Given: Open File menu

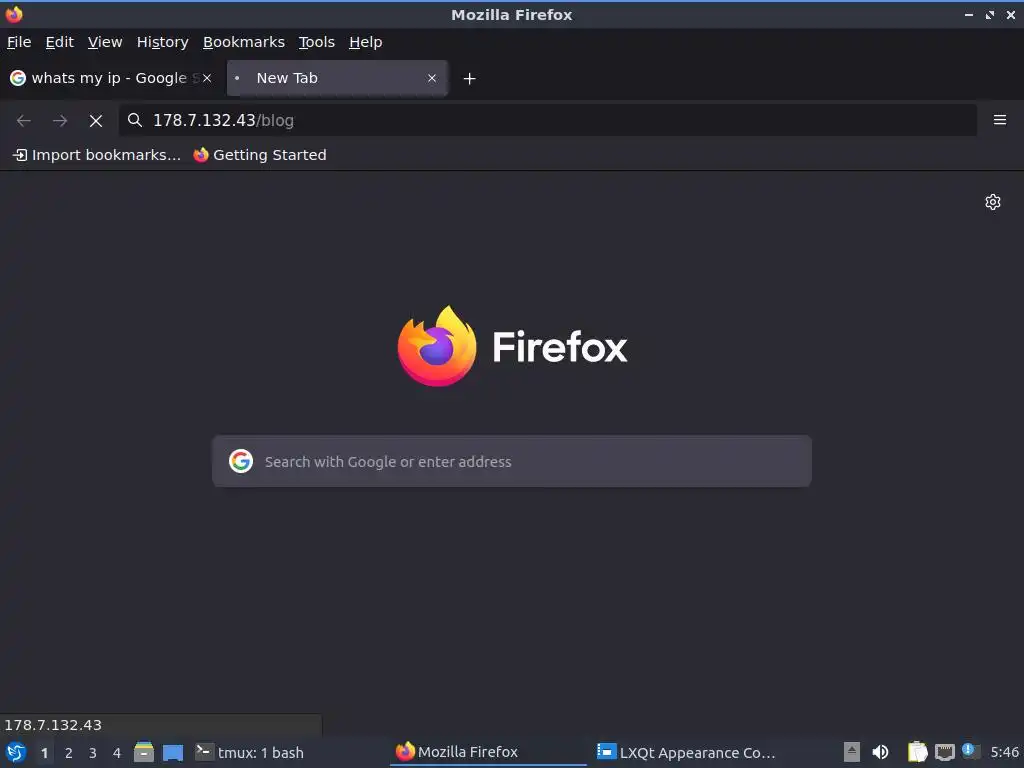Looking at the screenshot, I should tap(19, 42).
